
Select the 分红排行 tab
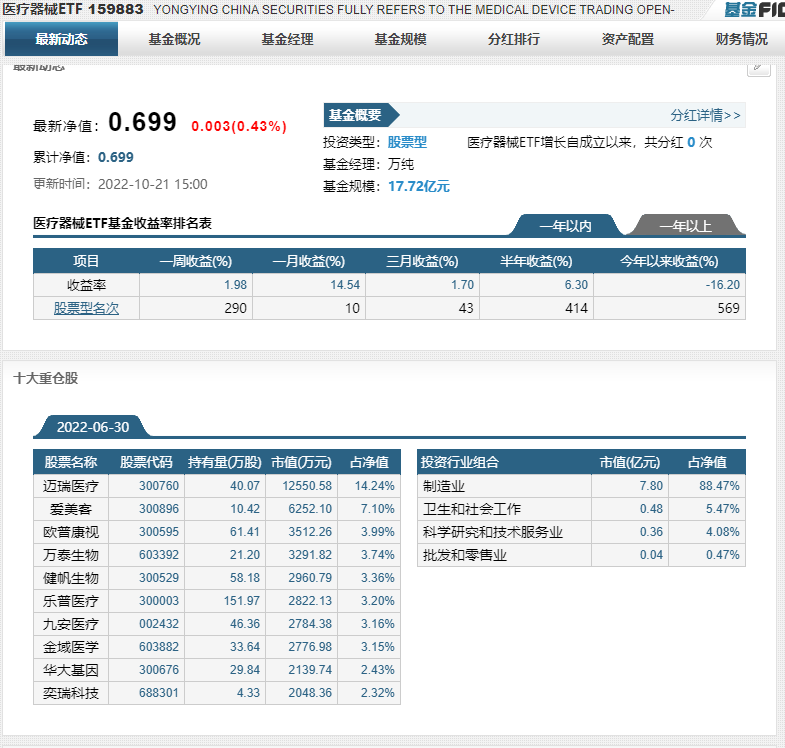(x=514, y=39)
